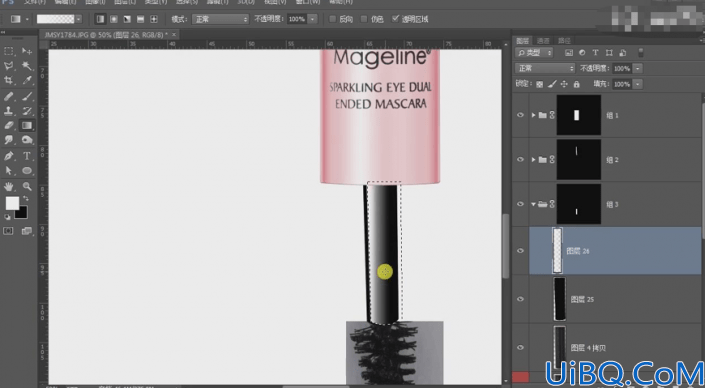Filter layers by adjustment layers icon
Image resolution: width=705 pixels, height=388 pixels.
pos(582,53)
